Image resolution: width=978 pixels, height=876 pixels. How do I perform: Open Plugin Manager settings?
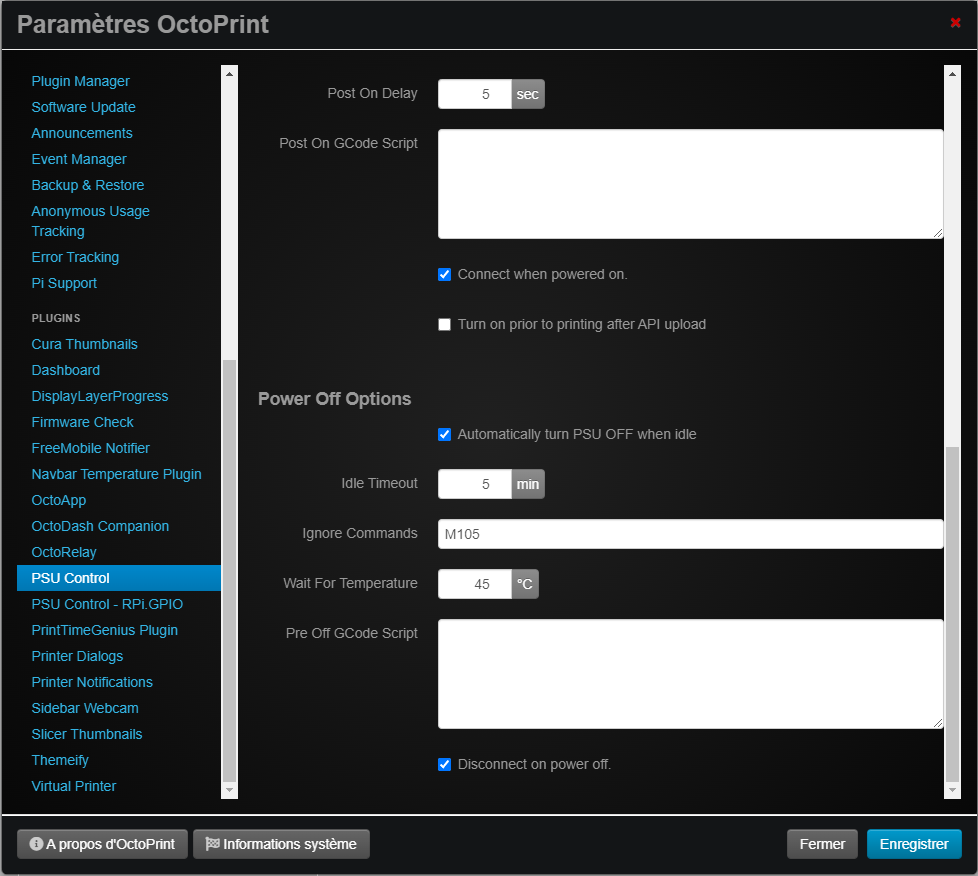point(80,81)
